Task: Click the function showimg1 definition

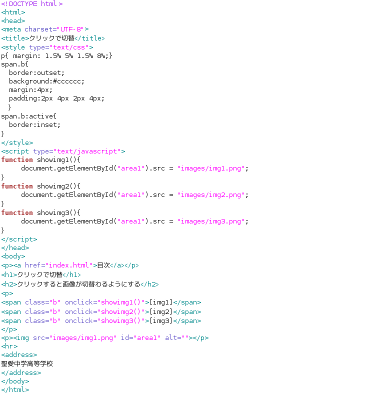Action: (41, 160)
